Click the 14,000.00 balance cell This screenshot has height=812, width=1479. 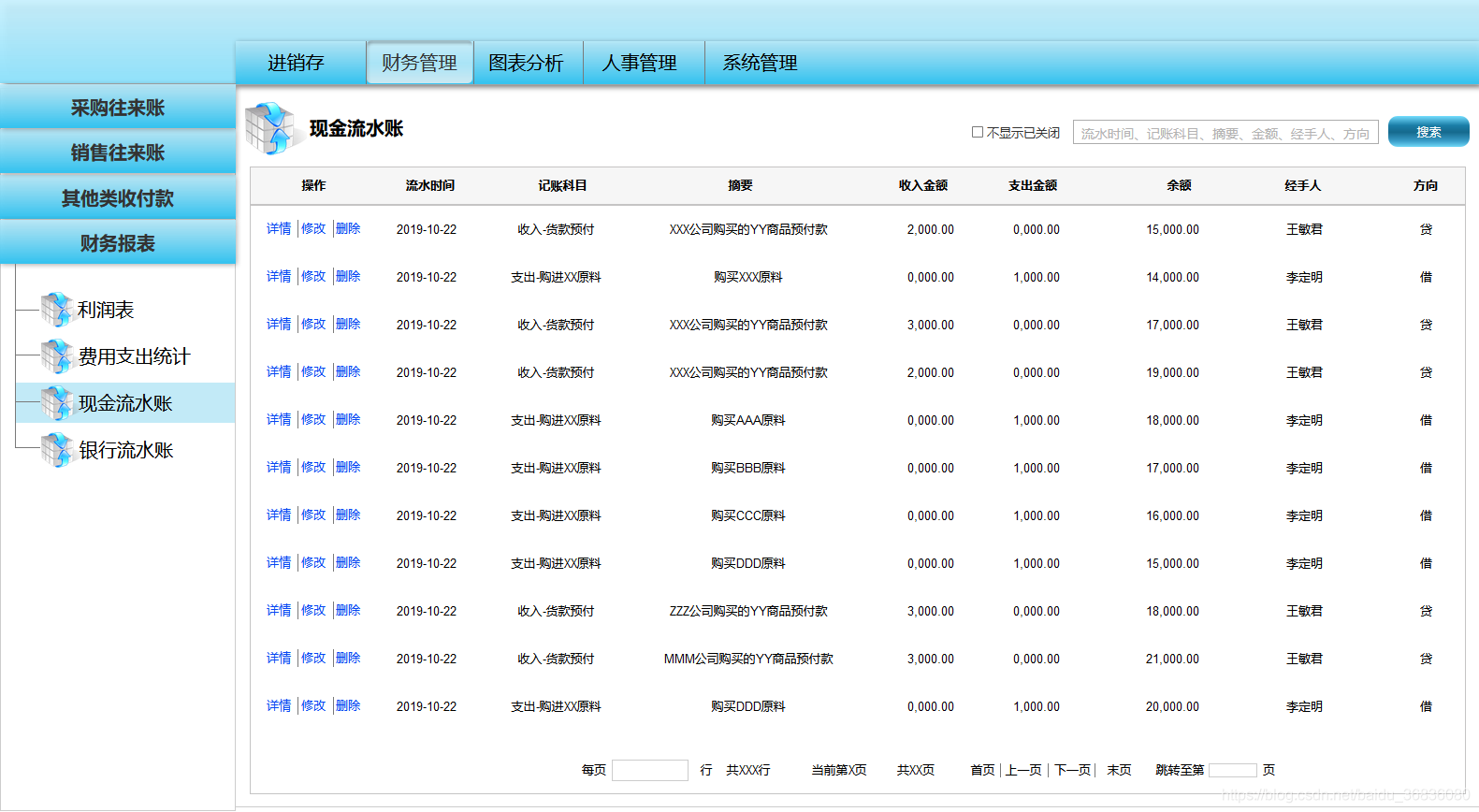click(1172, 277)
